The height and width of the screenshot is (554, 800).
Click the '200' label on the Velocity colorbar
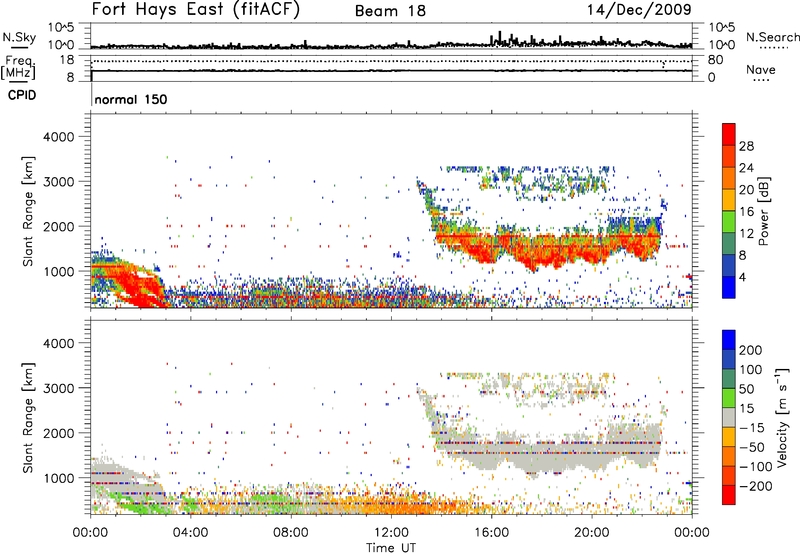751,350
